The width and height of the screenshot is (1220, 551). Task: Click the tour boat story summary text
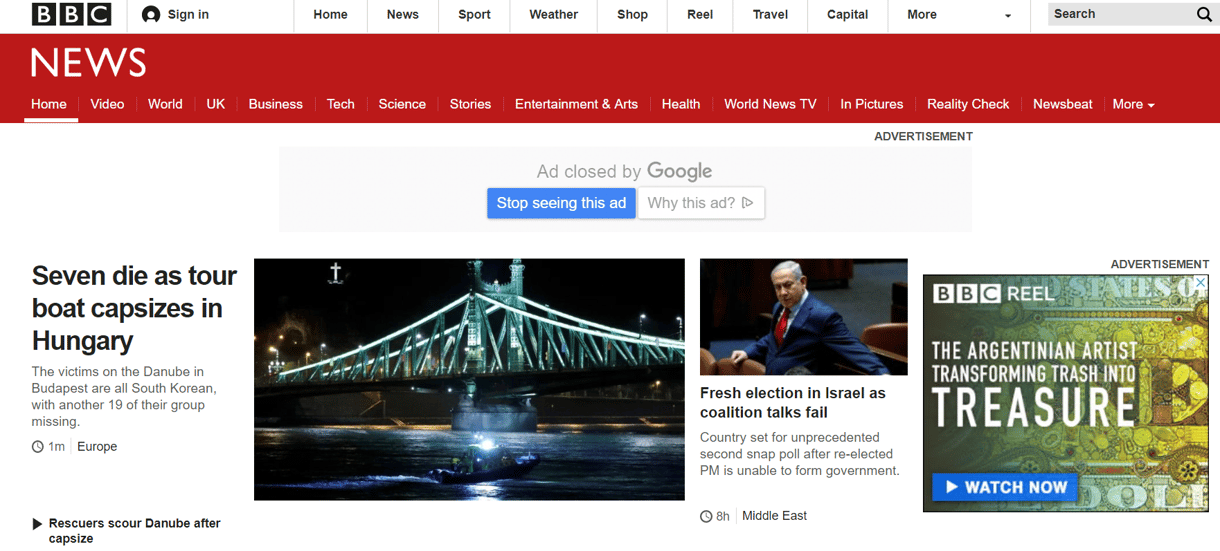(124, 397)
